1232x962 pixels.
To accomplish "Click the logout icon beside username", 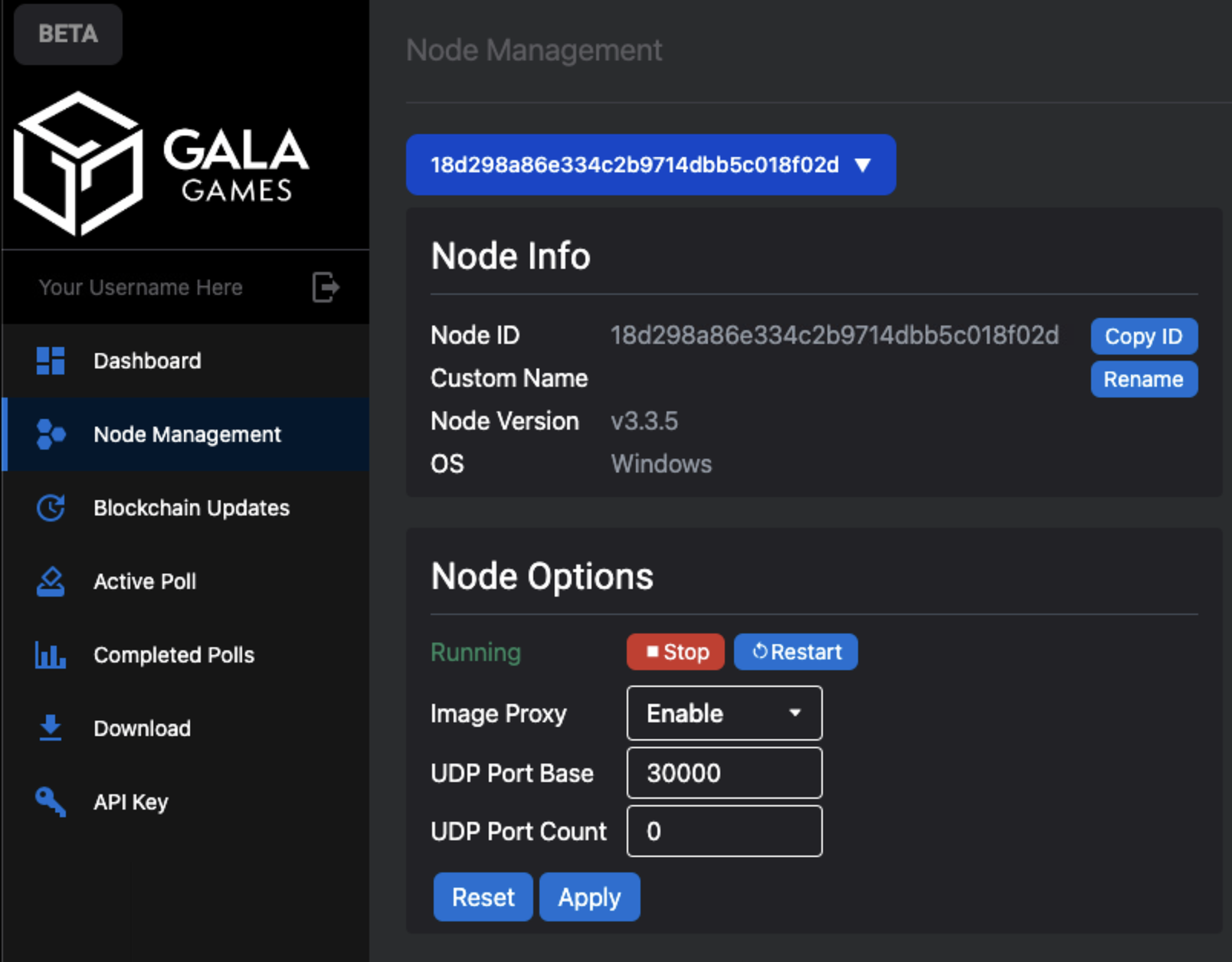I will click(x=326, y=287).
